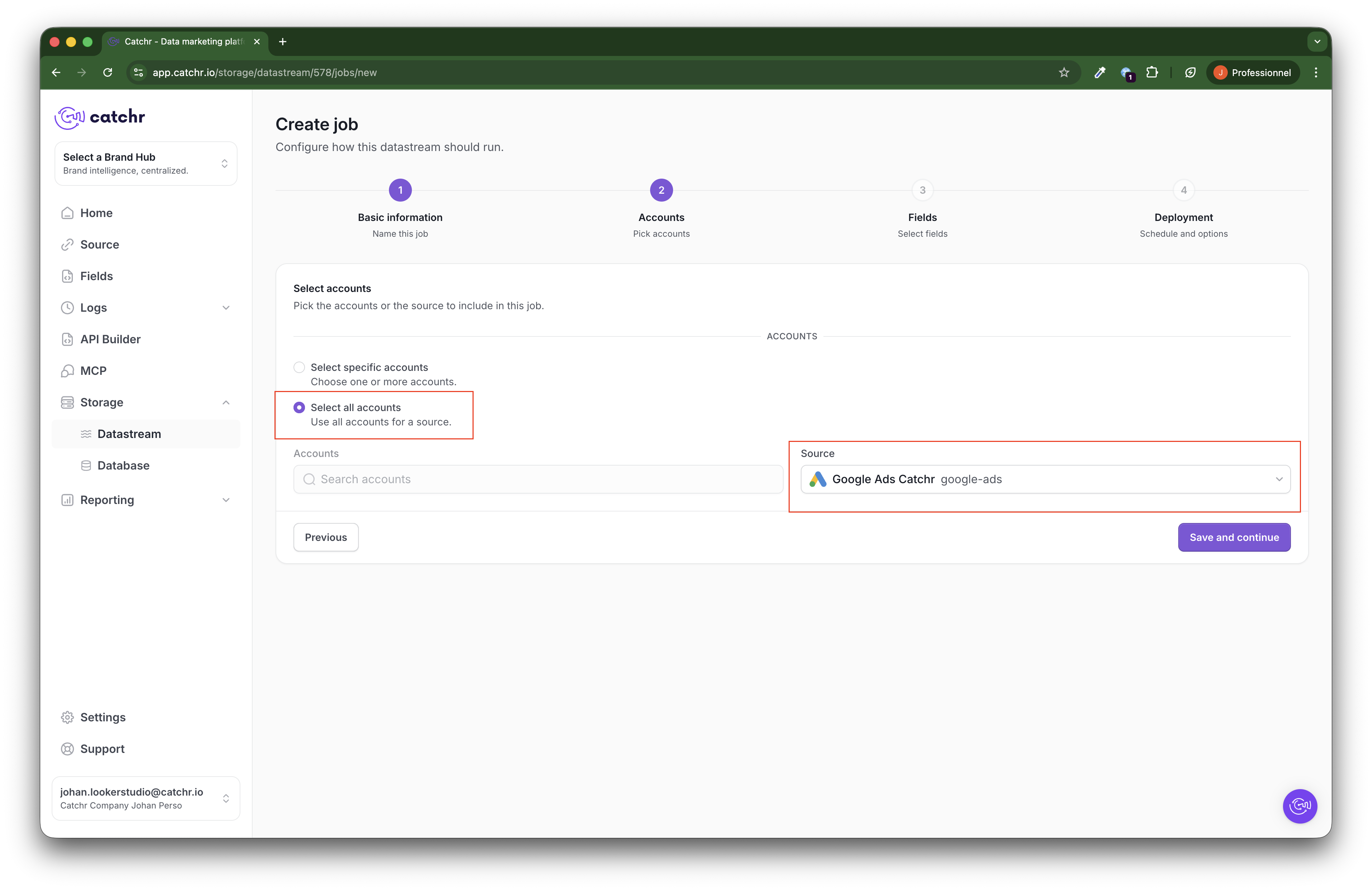Click the Home icon in sidebar

click(67, 213)
